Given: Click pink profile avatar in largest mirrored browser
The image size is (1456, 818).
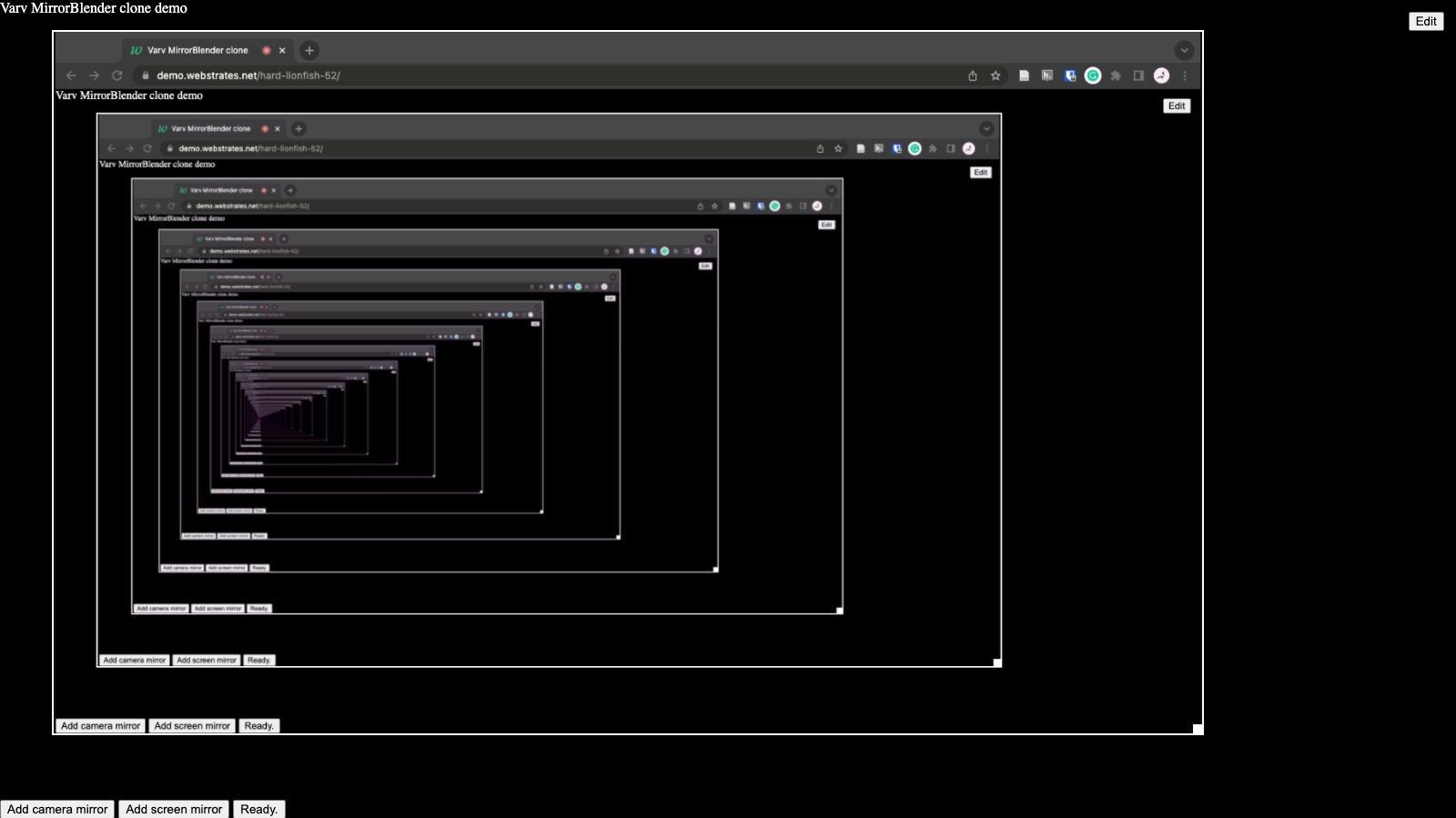Looking at the screenshot, I should pos(1161,76).
